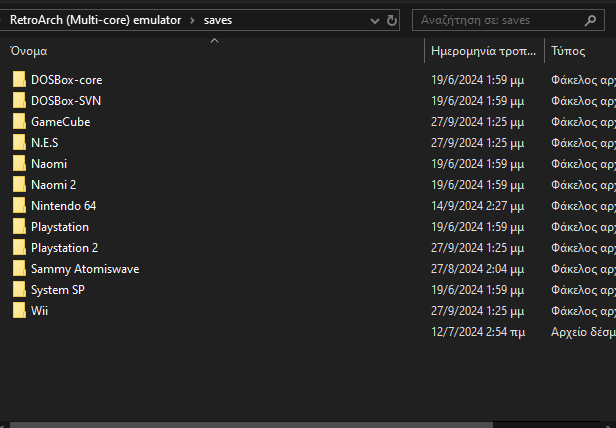Refresh the saves folder view
The height and width of the screenshot is (428, 616).
pyautogui.click(x=391, y=19)
